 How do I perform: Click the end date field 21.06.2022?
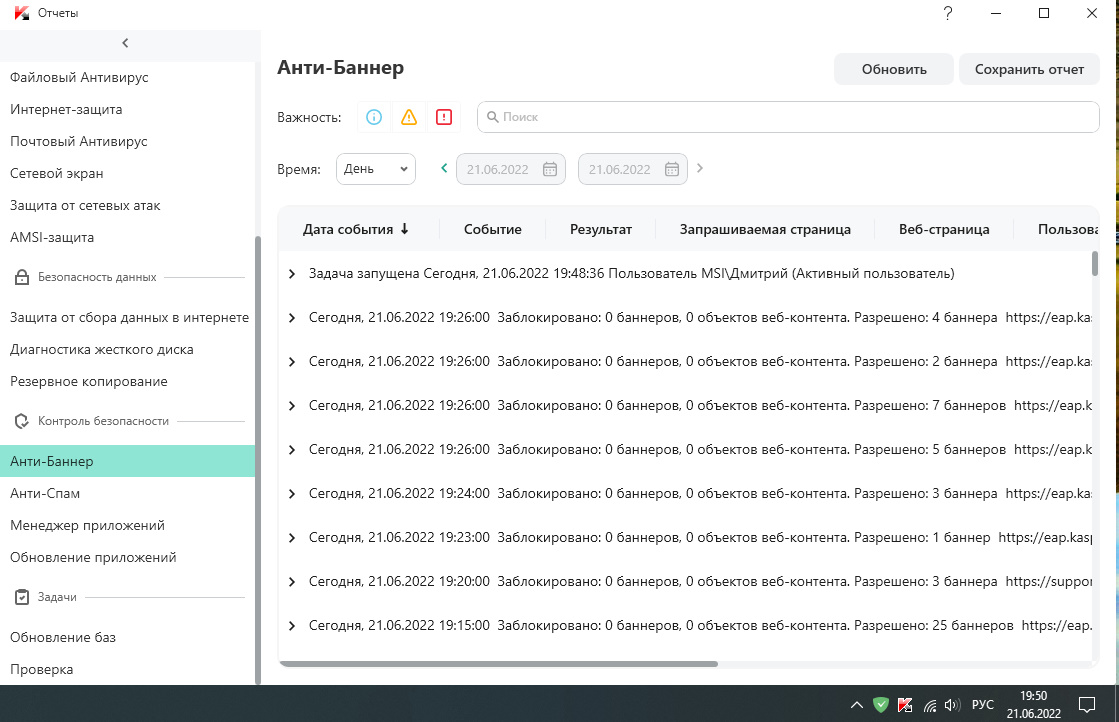click(633, 169)
